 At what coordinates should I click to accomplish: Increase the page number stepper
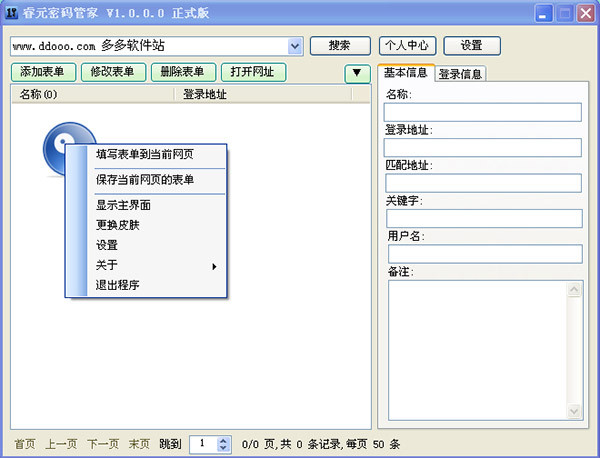coord(223,441)
